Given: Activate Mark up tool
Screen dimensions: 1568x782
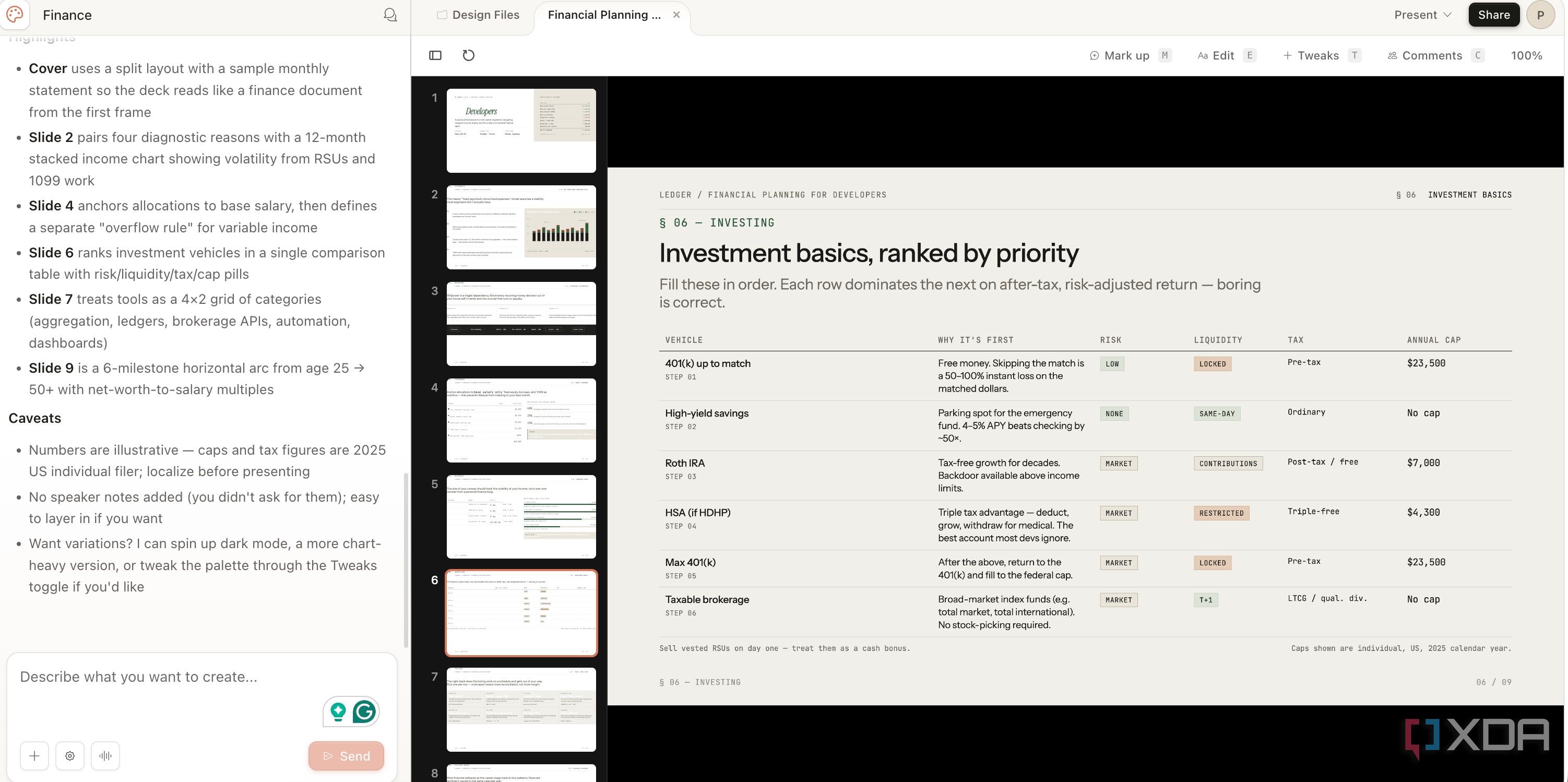Looking at the screenshot, I should click(x=1130, y=55).
